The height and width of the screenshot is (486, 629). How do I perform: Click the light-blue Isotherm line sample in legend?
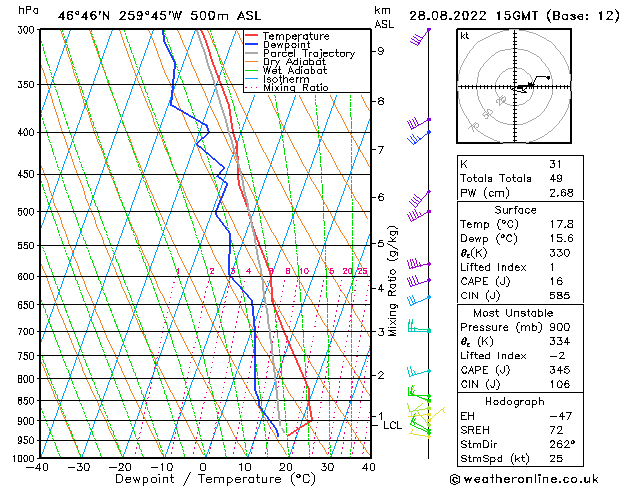click(x=252, y=79)
